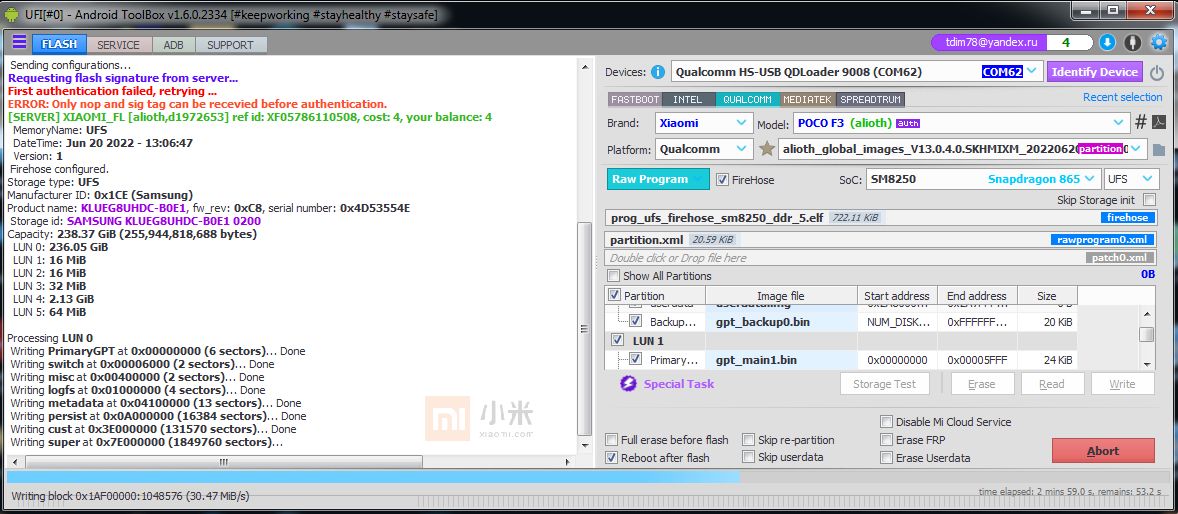Toggle the FireHose checkbox
1178x514 pixels.
[722, 180]
